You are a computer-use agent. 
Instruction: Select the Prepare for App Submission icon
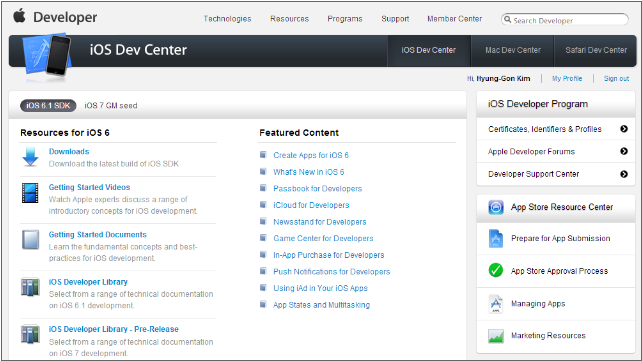496,239
